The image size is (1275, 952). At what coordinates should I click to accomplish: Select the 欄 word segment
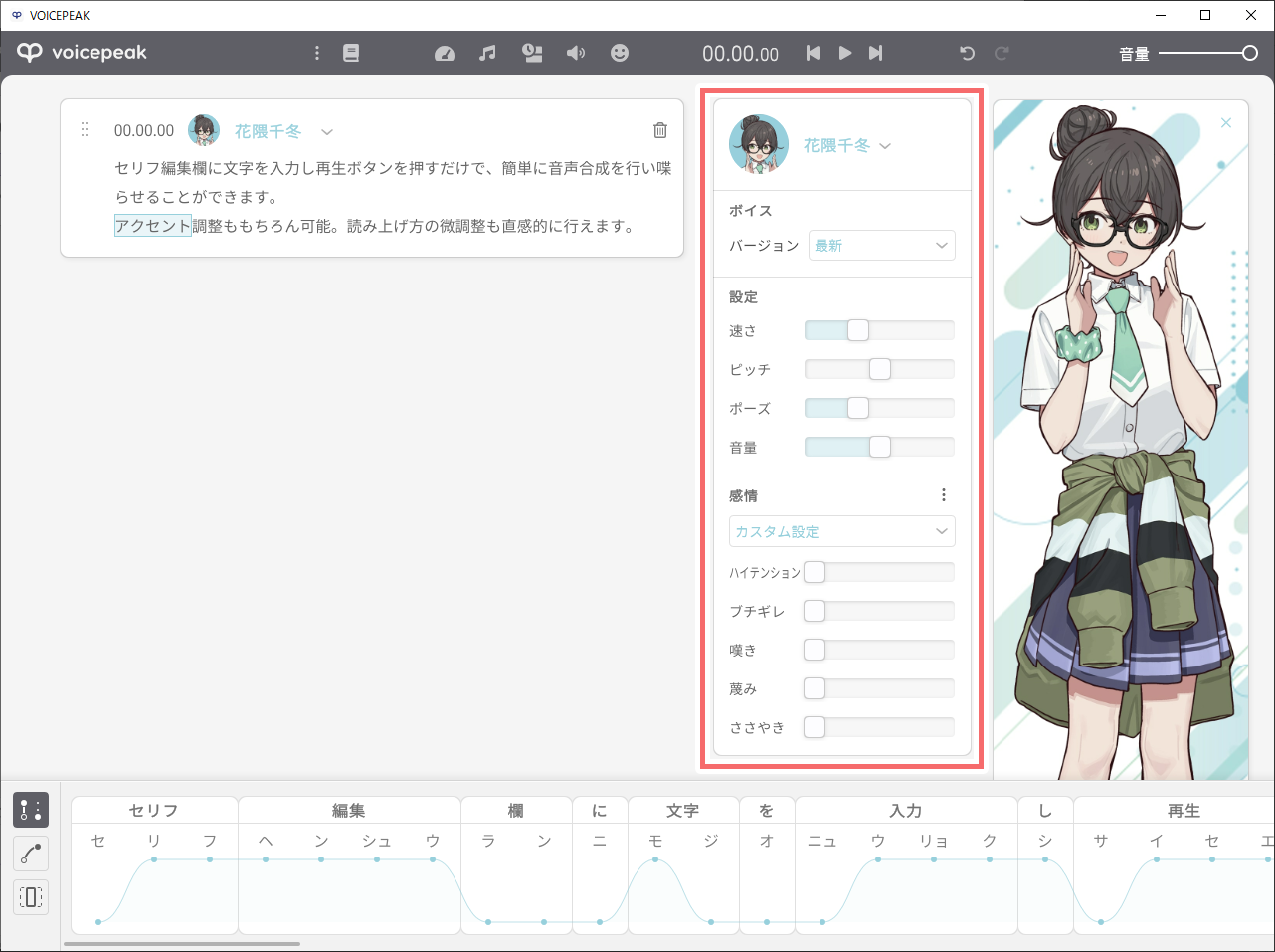(516, 810)
